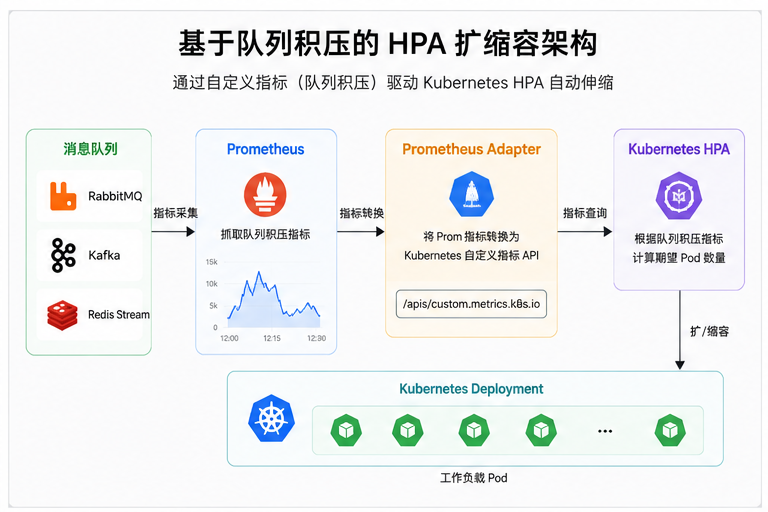Screen dimensions: 768x512
Task: Click the purple Kubernetes HPA icon
Action: pyautogui.click(x=679, y=195)
